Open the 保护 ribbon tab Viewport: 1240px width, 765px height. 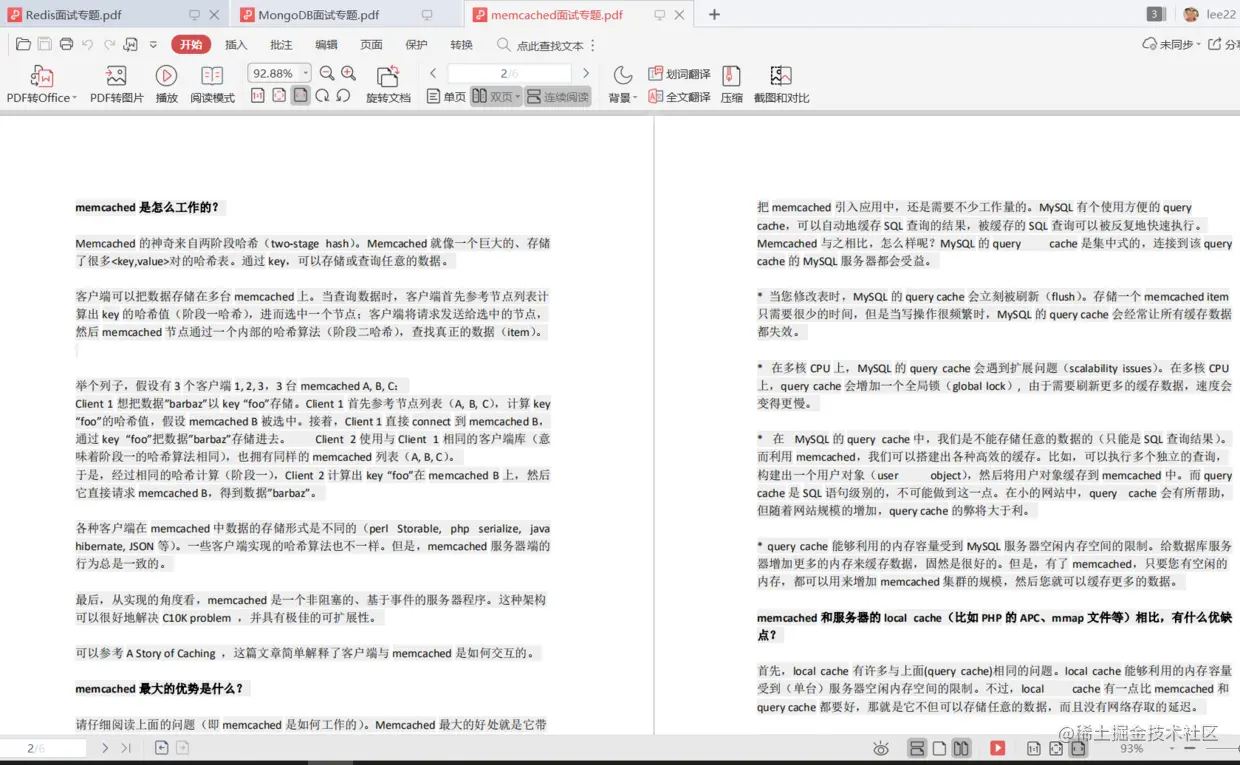click(416, 45)
